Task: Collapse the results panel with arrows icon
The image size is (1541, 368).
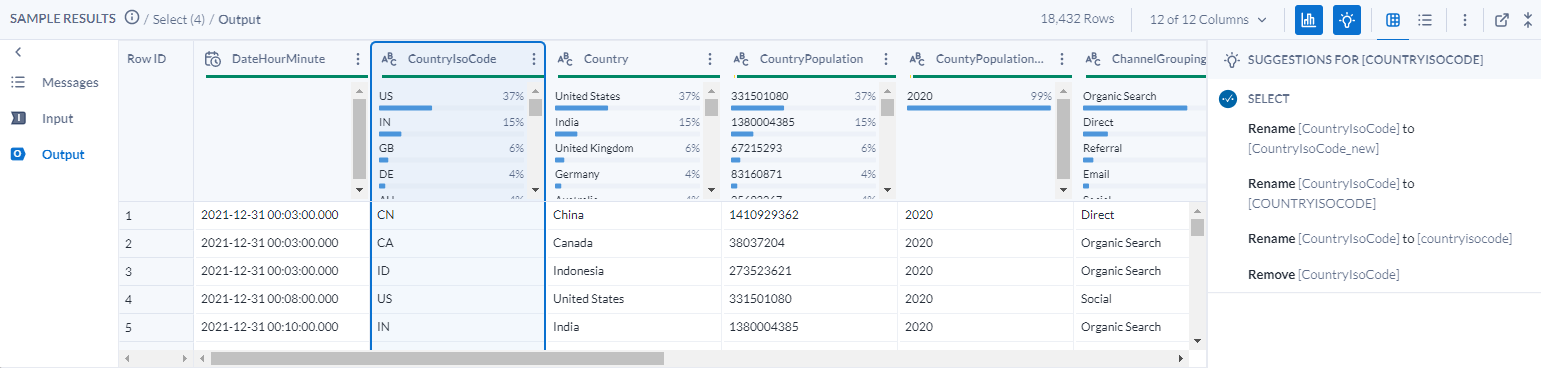Action: pyautogui.click(x=1528, y=20)
